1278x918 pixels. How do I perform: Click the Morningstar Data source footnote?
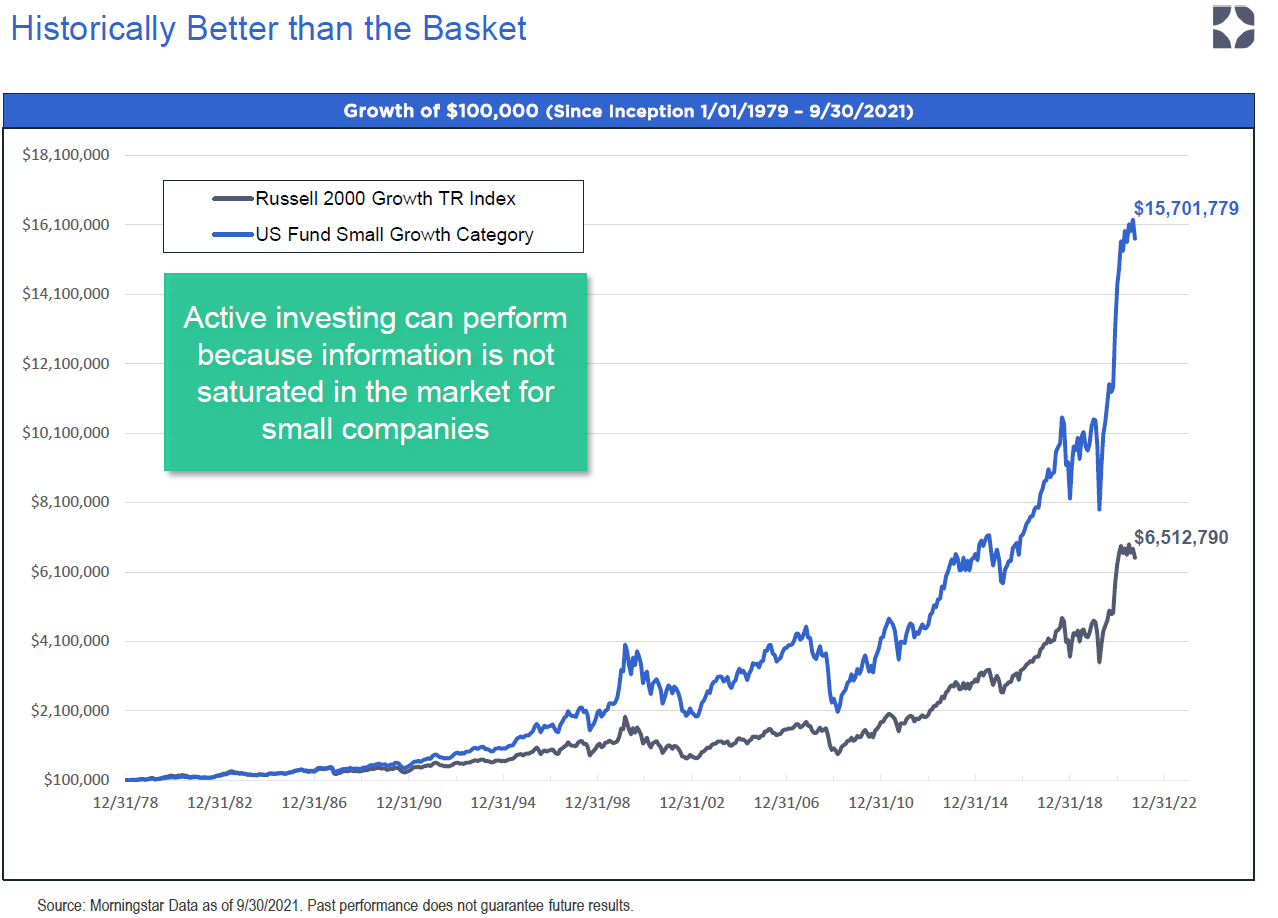(335, 906)
